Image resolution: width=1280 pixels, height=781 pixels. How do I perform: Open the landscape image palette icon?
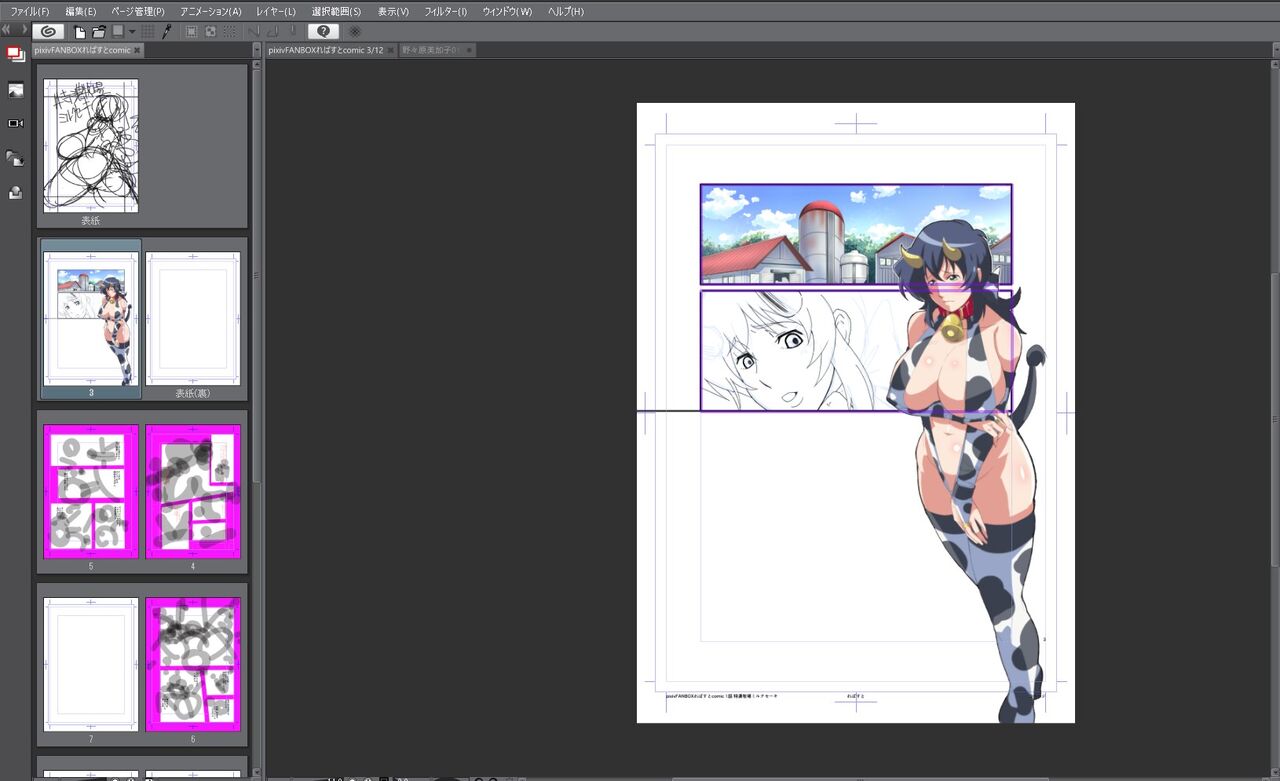coord(16,90)
